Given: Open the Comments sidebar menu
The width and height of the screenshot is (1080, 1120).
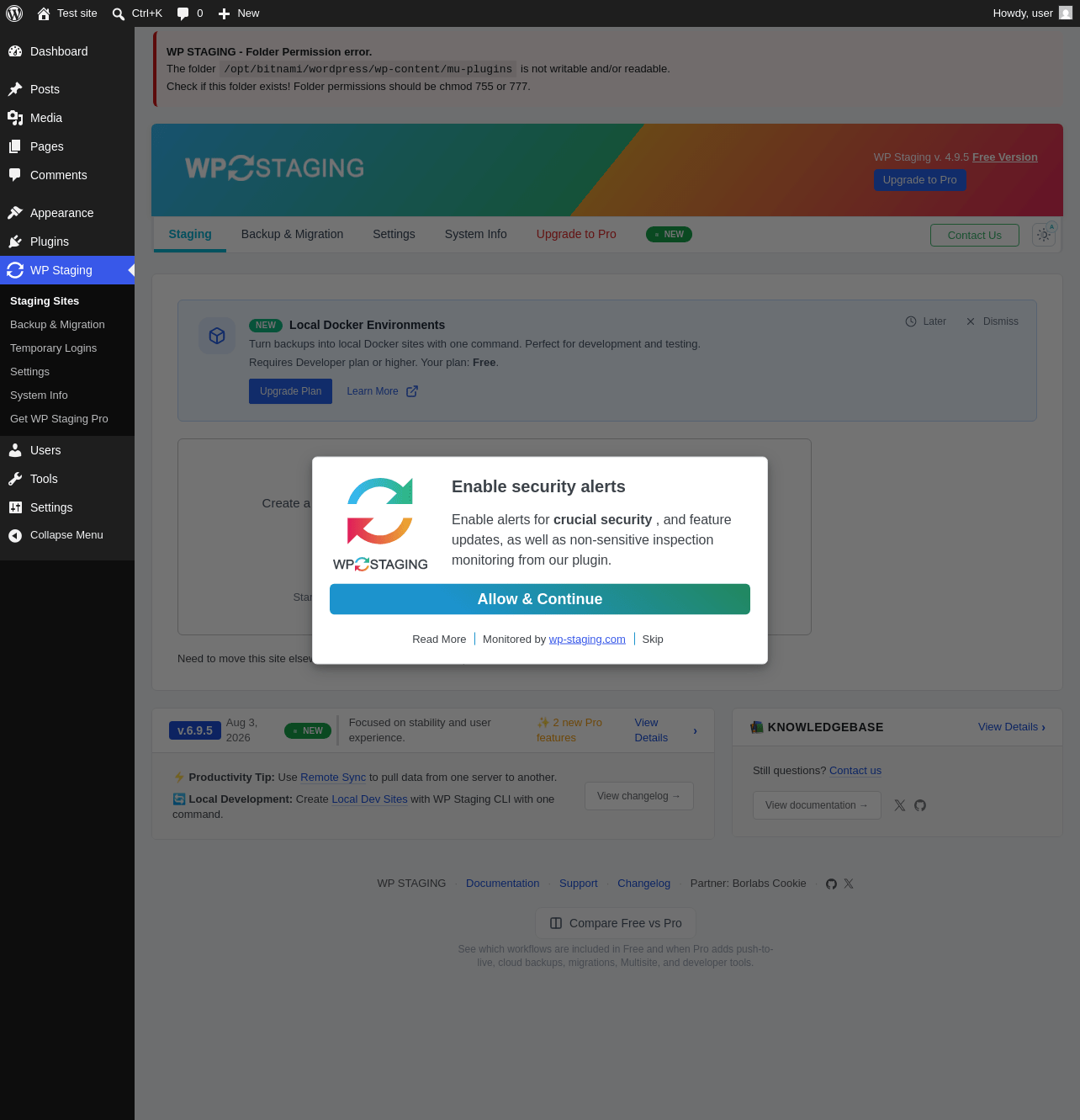Looking at the screenshot, I should (67, 175).
